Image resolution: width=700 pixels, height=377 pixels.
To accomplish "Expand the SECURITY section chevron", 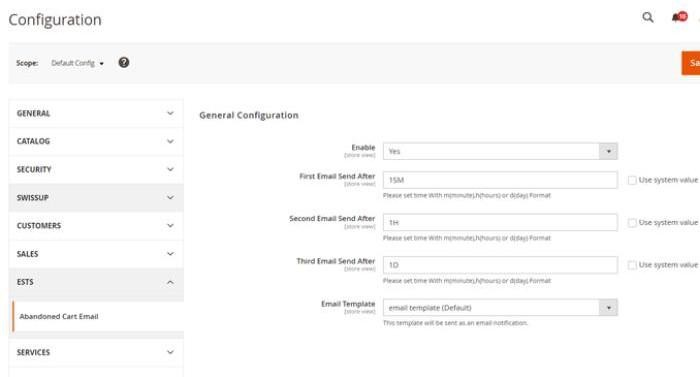I will tap(170, 169).
